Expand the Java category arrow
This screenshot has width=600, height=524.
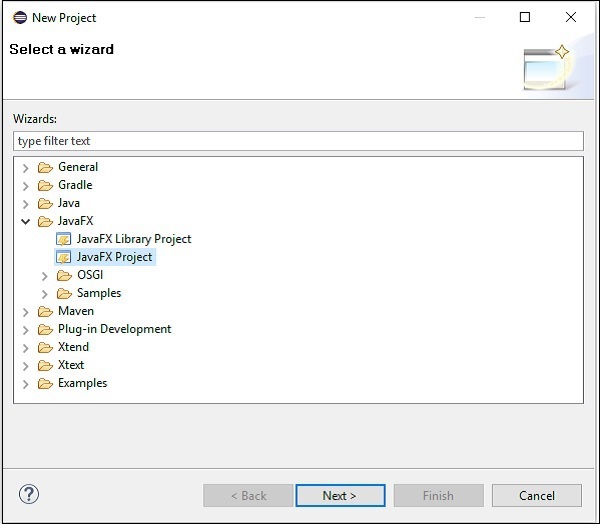(x=26, y=203)
